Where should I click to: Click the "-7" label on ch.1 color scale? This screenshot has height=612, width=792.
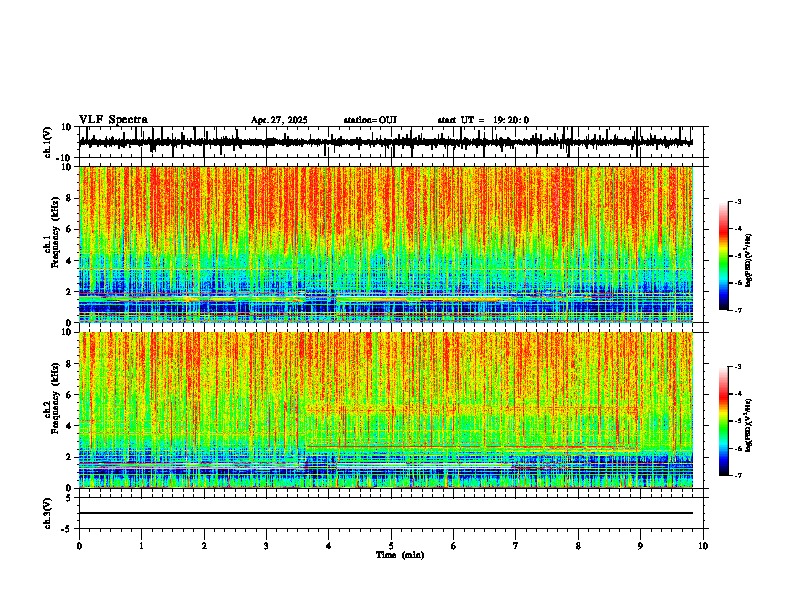737,310
